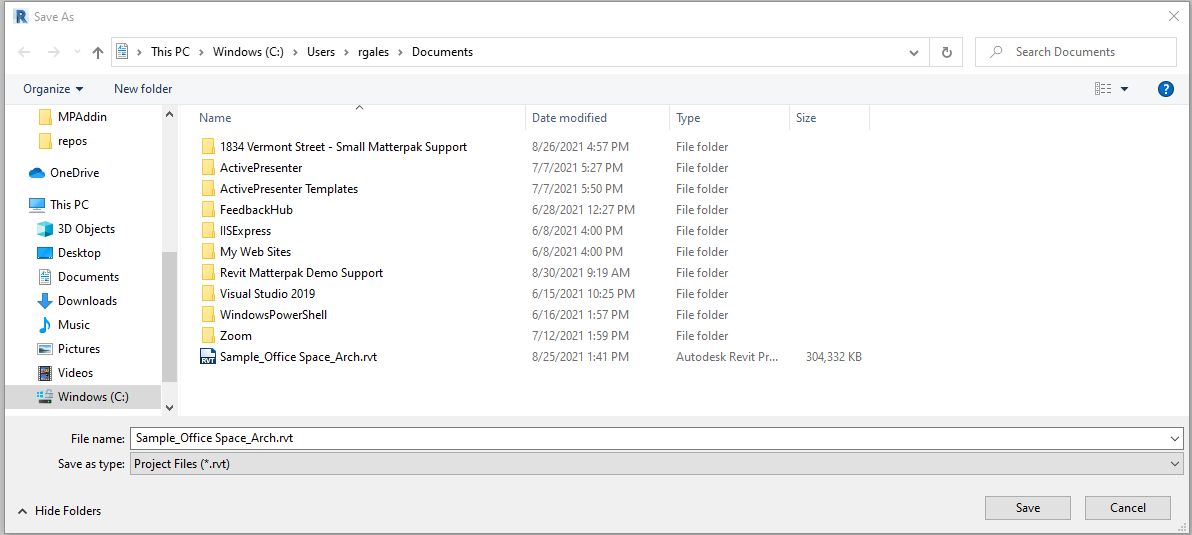Click the change view icon

coord(1103,89)
